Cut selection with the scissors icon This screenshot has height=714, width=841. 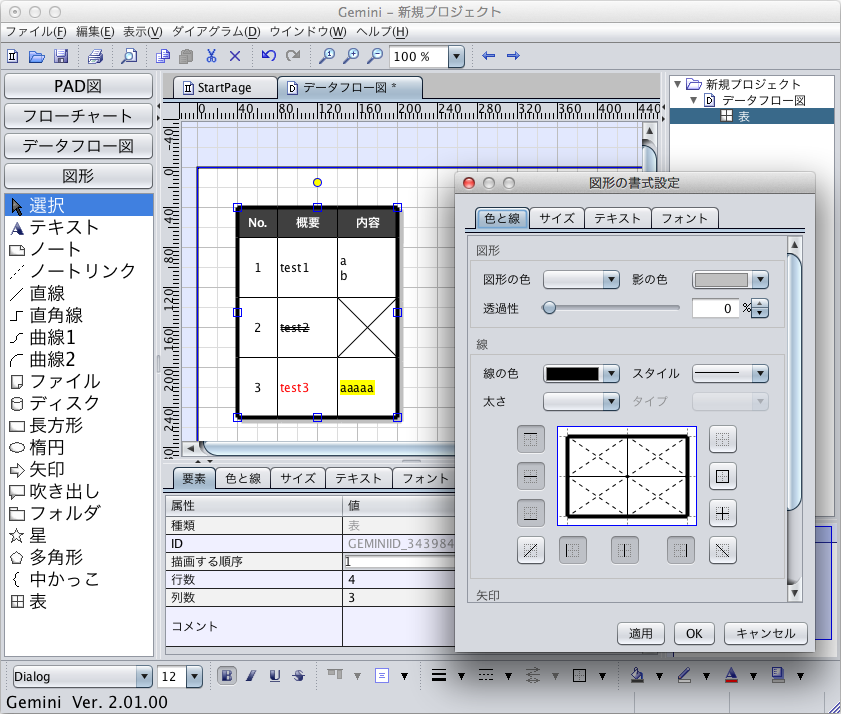point(211,56)
